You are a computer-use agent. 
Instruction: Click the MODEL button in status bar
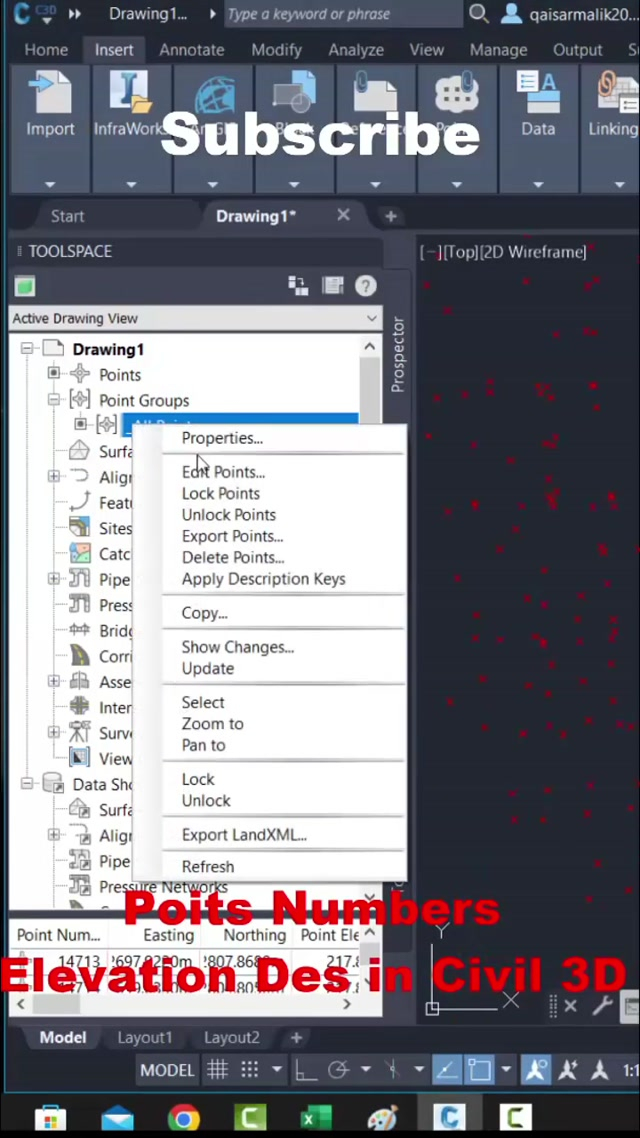click(167, 1070)
